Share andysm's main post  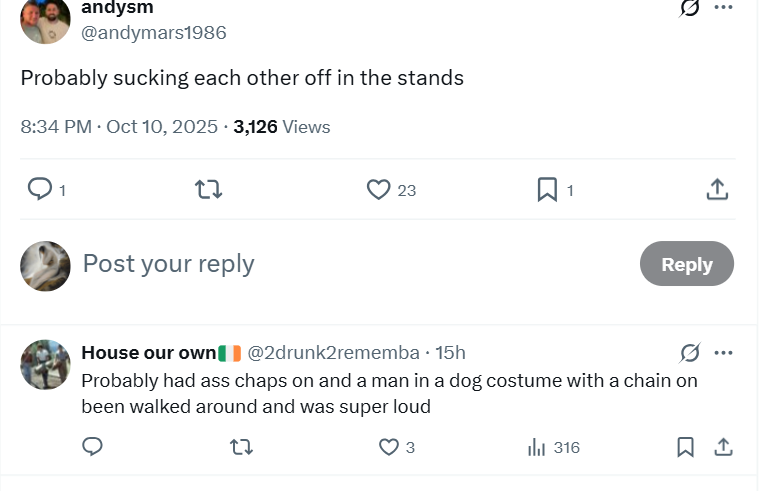click(717, 189)
